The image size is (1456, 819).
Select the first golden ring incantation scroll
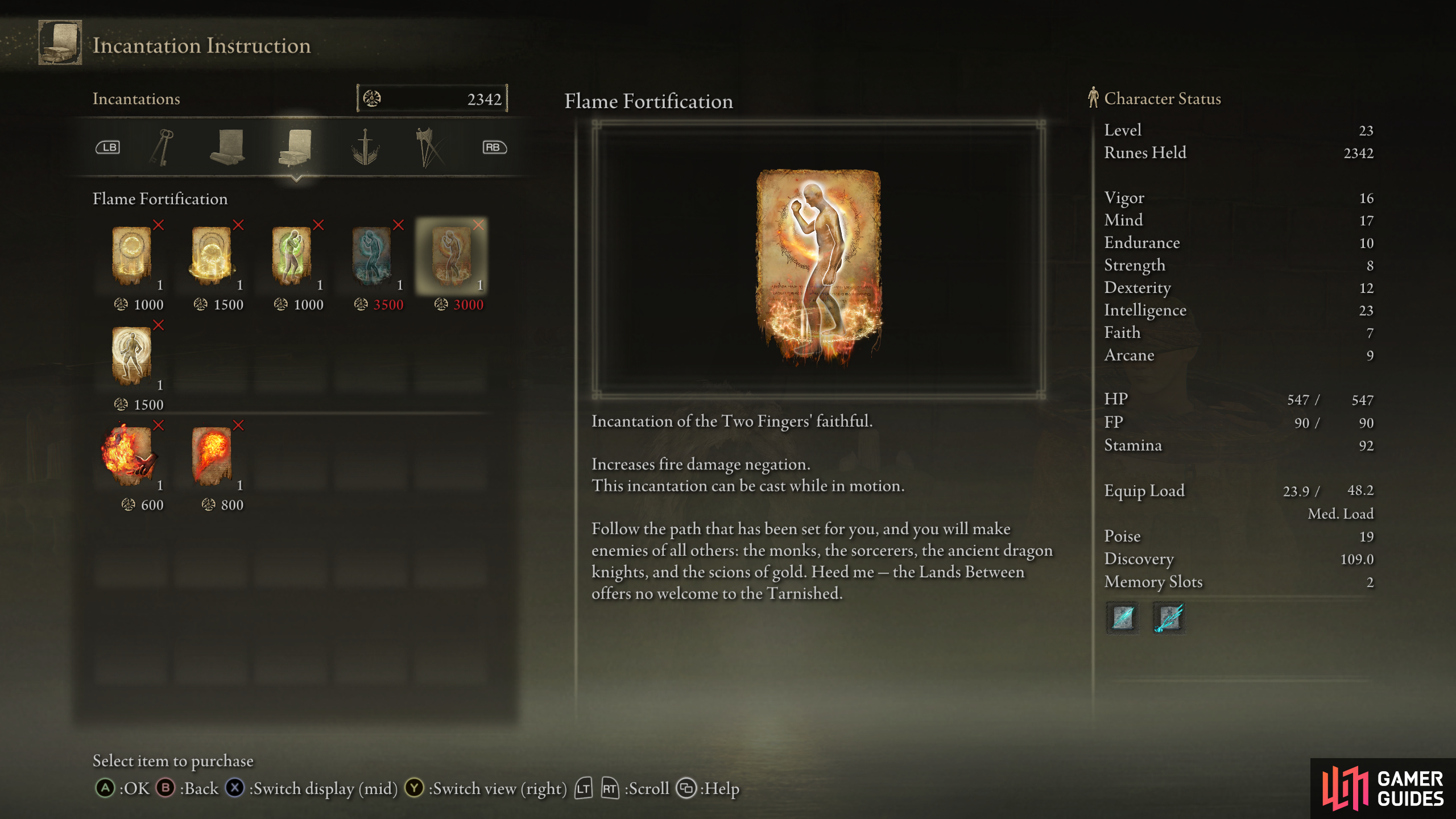point(131,256)
